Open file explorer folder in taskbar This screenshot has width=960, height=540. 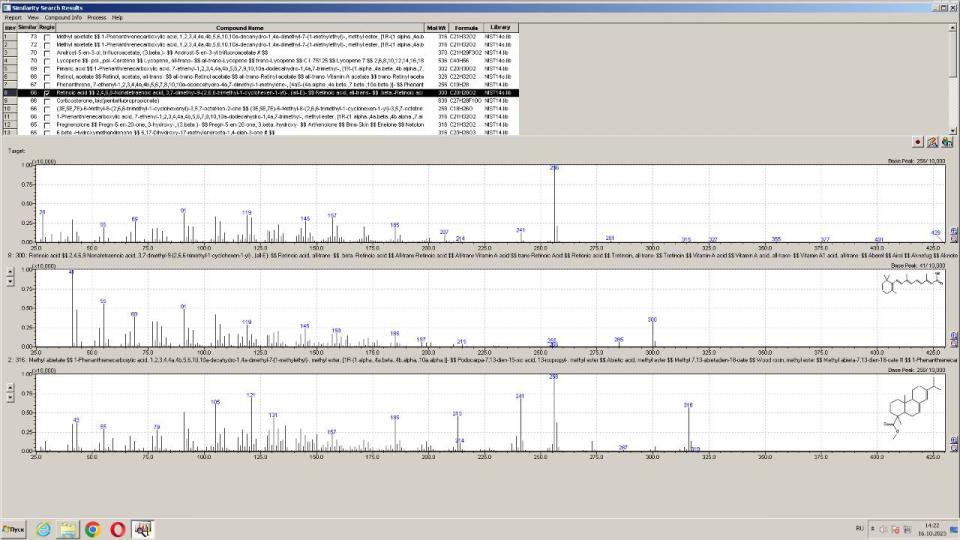pyautogui.click(x=68, y=527)
